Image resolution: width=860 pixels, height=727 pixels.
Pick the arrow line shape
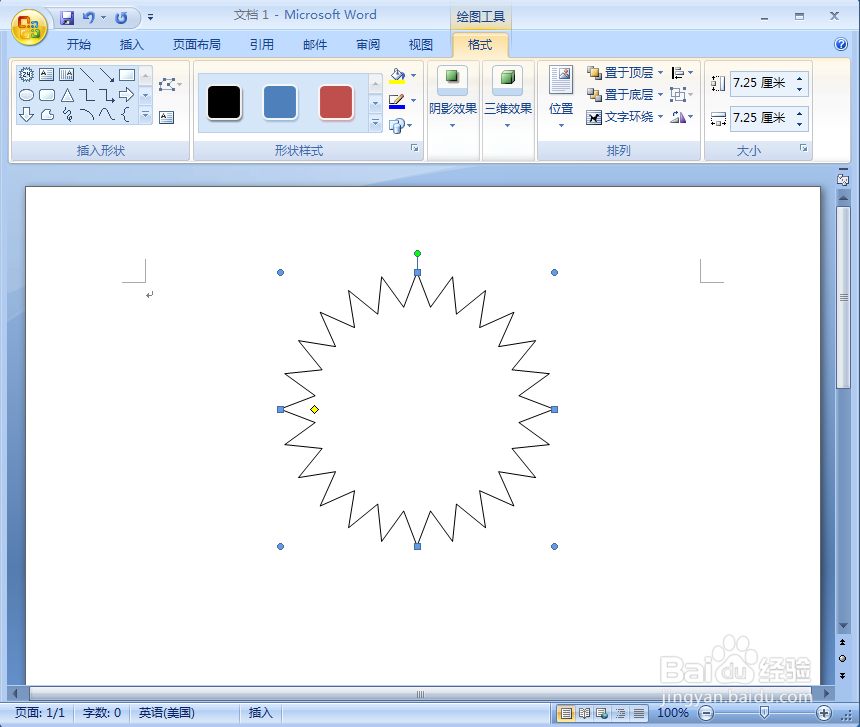(106, 74)
